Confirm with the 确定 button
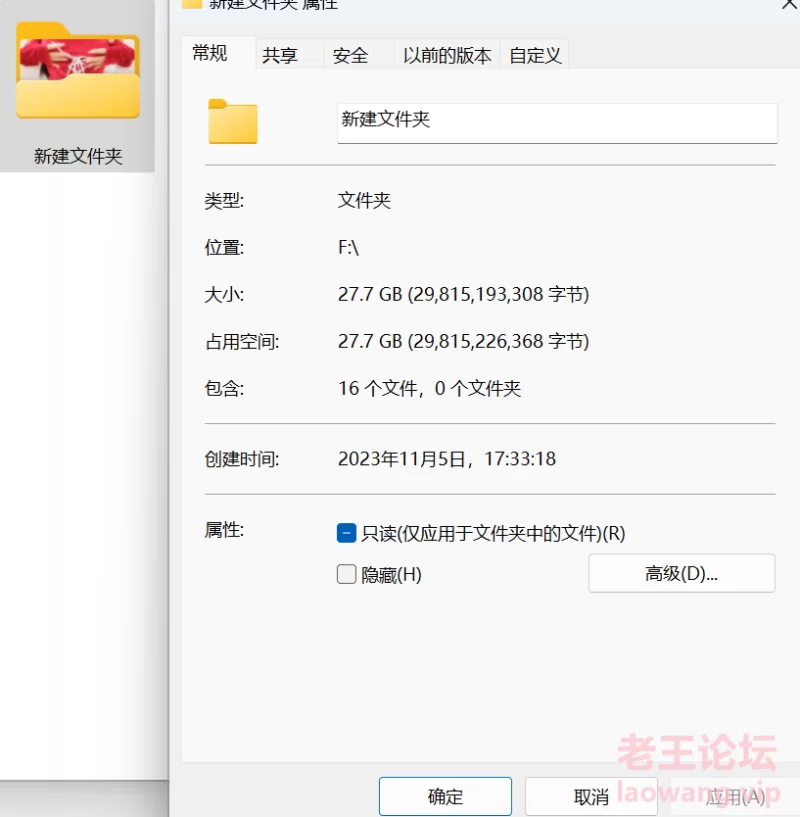The height and width of the screenshot is (817, 800). coord(445,796)
